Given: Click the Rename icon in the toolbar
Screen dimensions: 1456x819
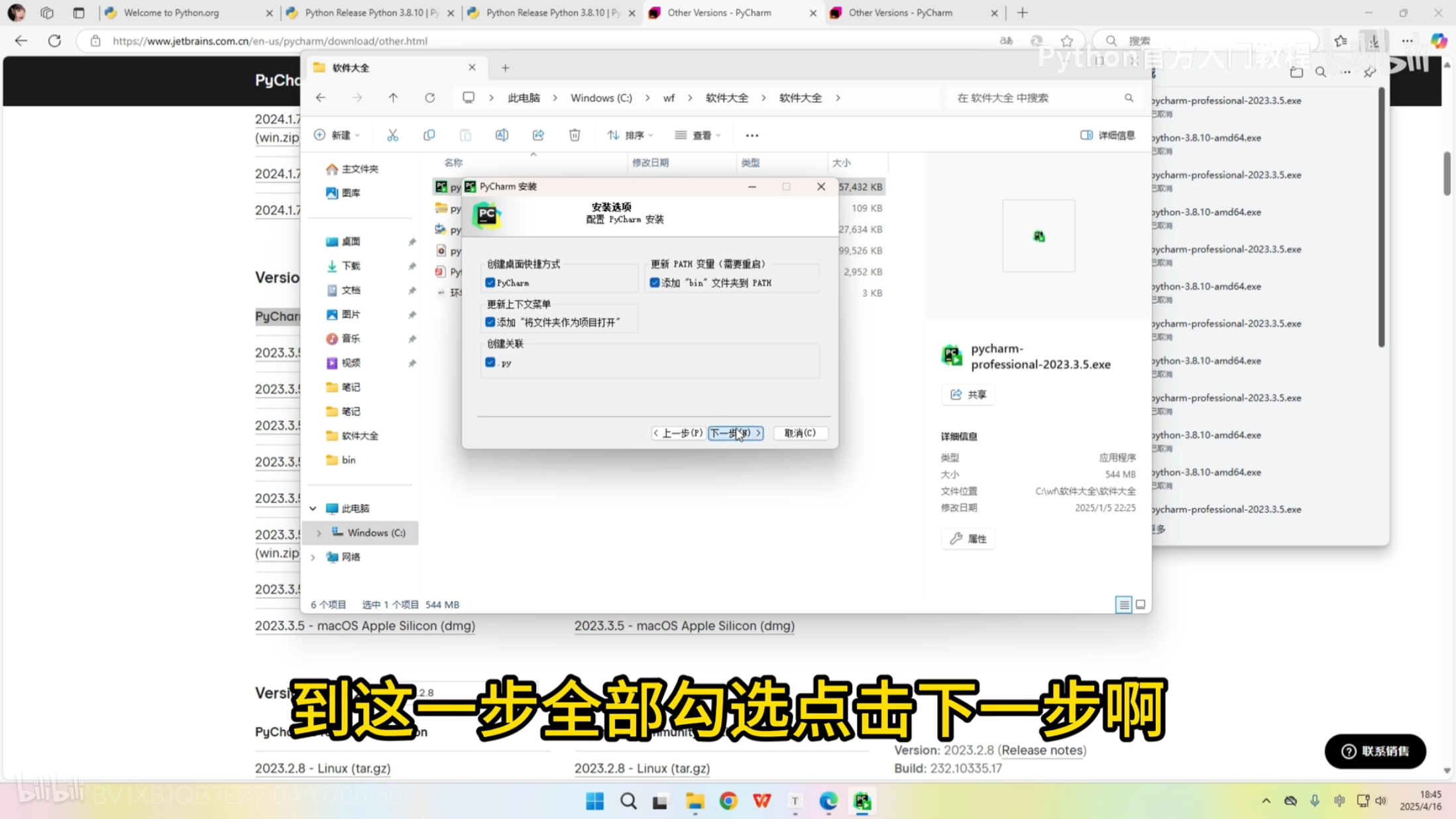Looking at the screenshot, I should click(502, 135).
